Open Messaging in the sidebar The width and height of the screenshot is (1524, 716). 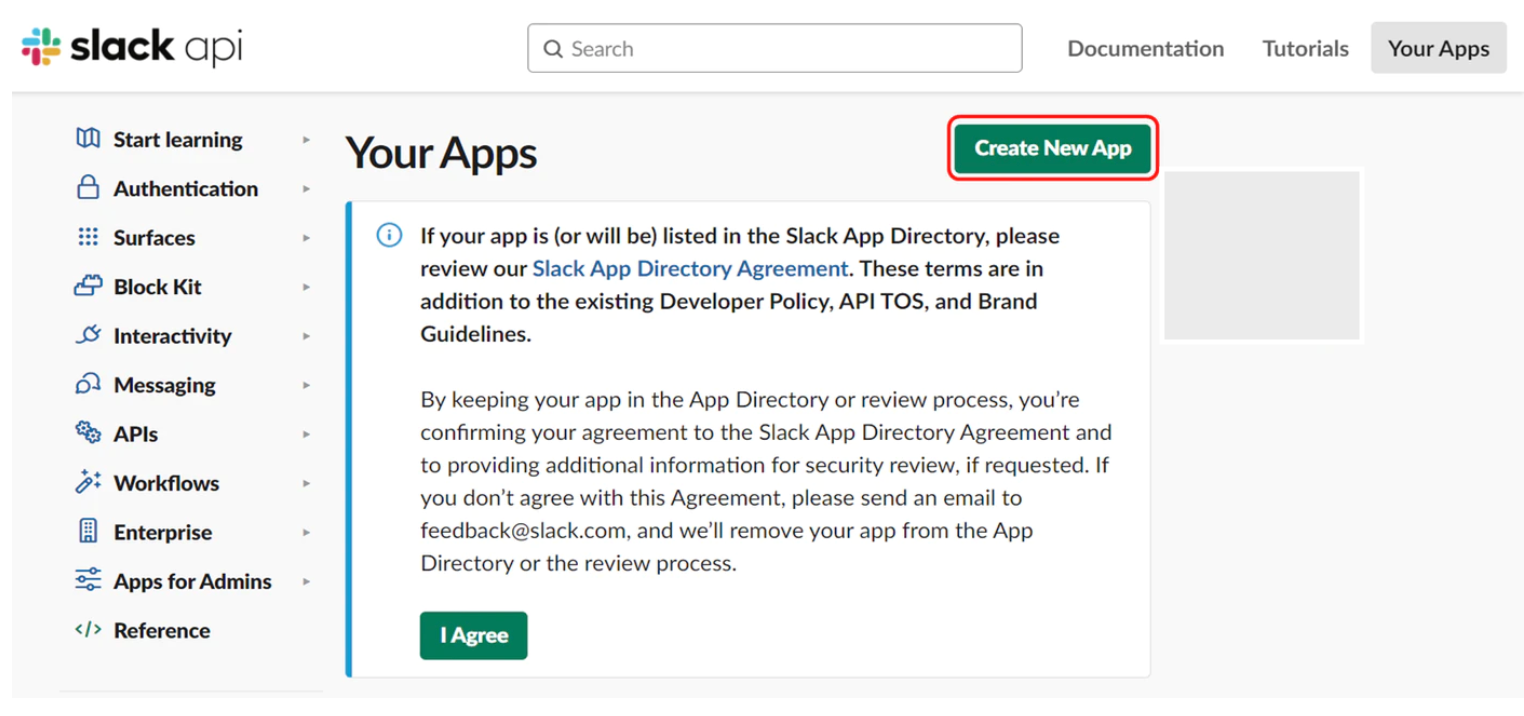[x=164, y=384]
